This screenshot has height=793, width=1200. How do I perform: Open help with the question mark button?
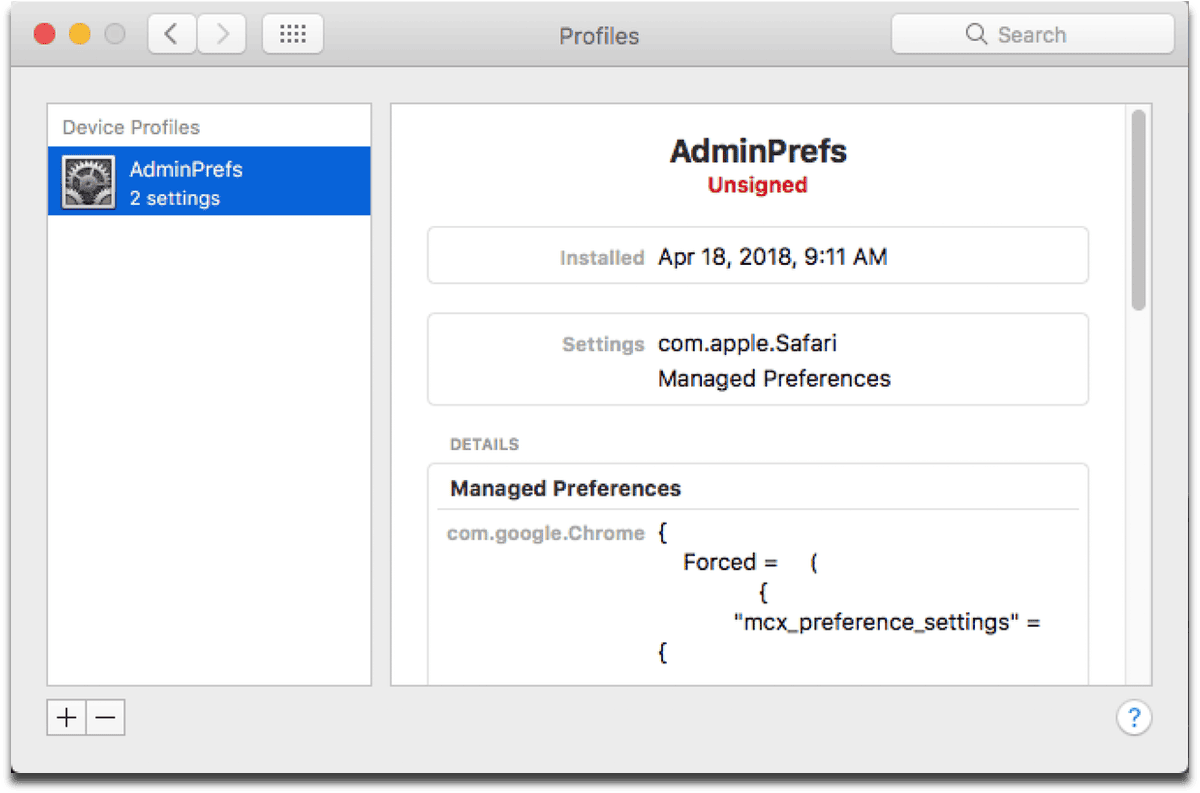[1134, 717]
